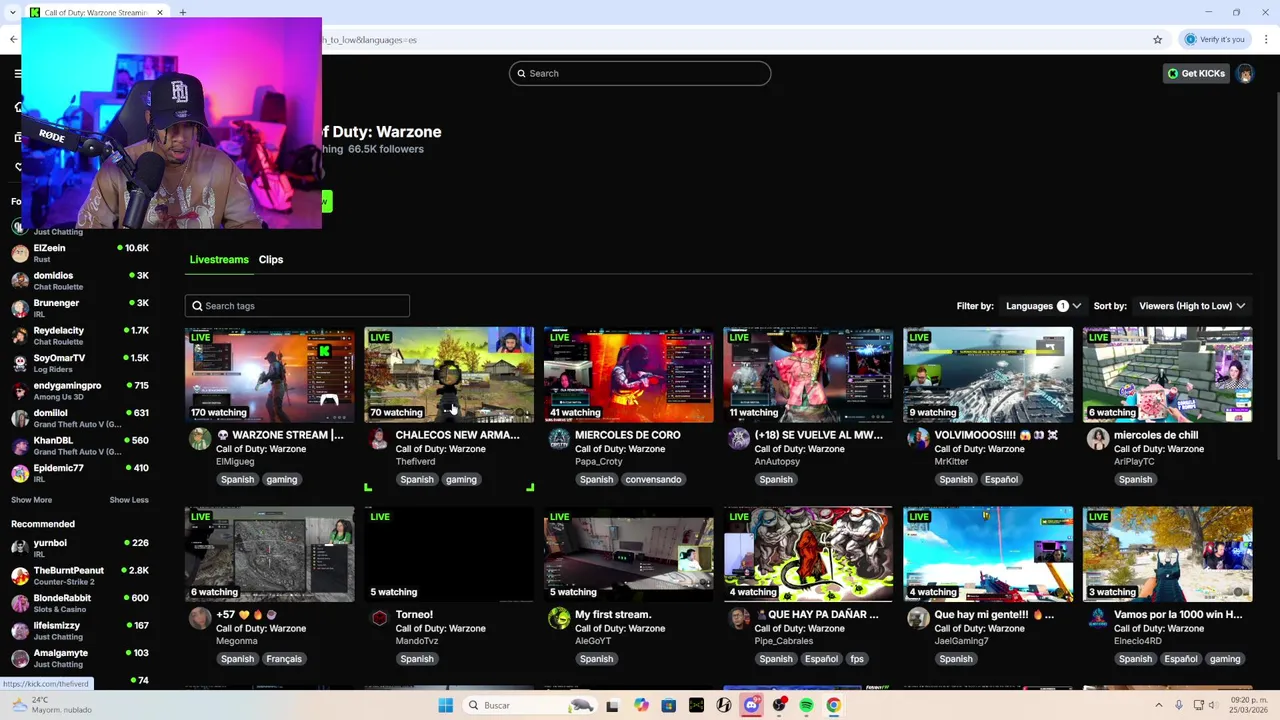Open the VOLVIMOOOS stream thumbnail by MrKitter
This screenshot has height=720, width=1280.
[988, 375]
